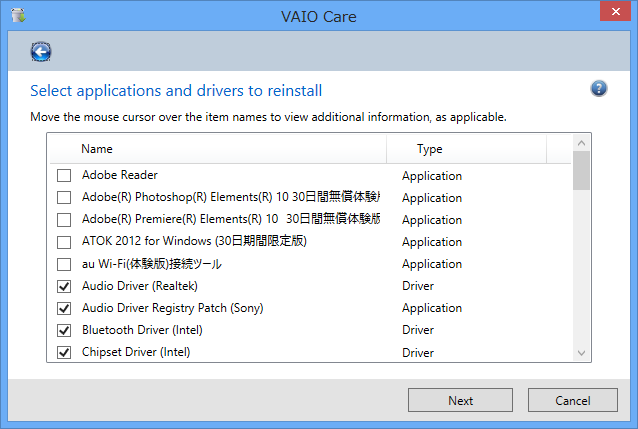
Task: Deselect Bluetooth Driver (Intel) checkbox
Action: pyautogui.click(x=64, y=330)
